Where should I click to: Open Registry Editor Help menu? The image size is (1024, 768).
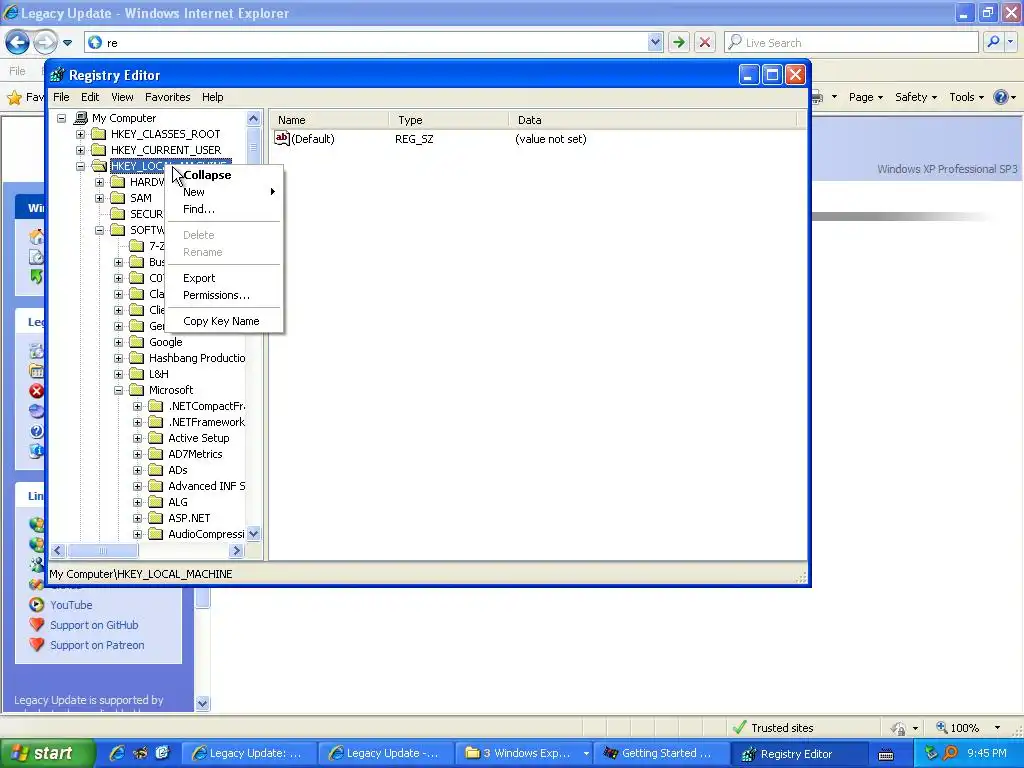click(x=212, y=97)
